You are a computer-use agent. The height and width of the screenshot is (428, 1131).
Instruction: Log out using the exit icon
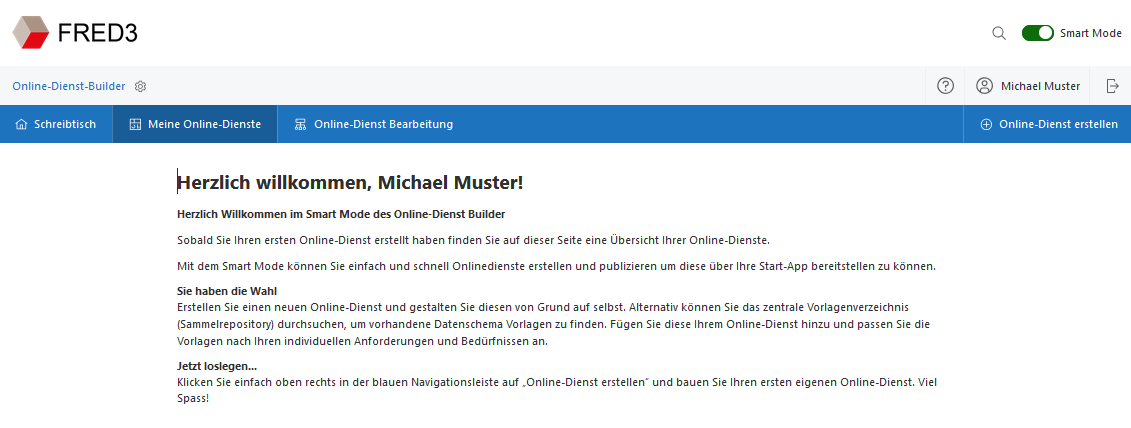pyautogui.click(x=1112, y=86)
